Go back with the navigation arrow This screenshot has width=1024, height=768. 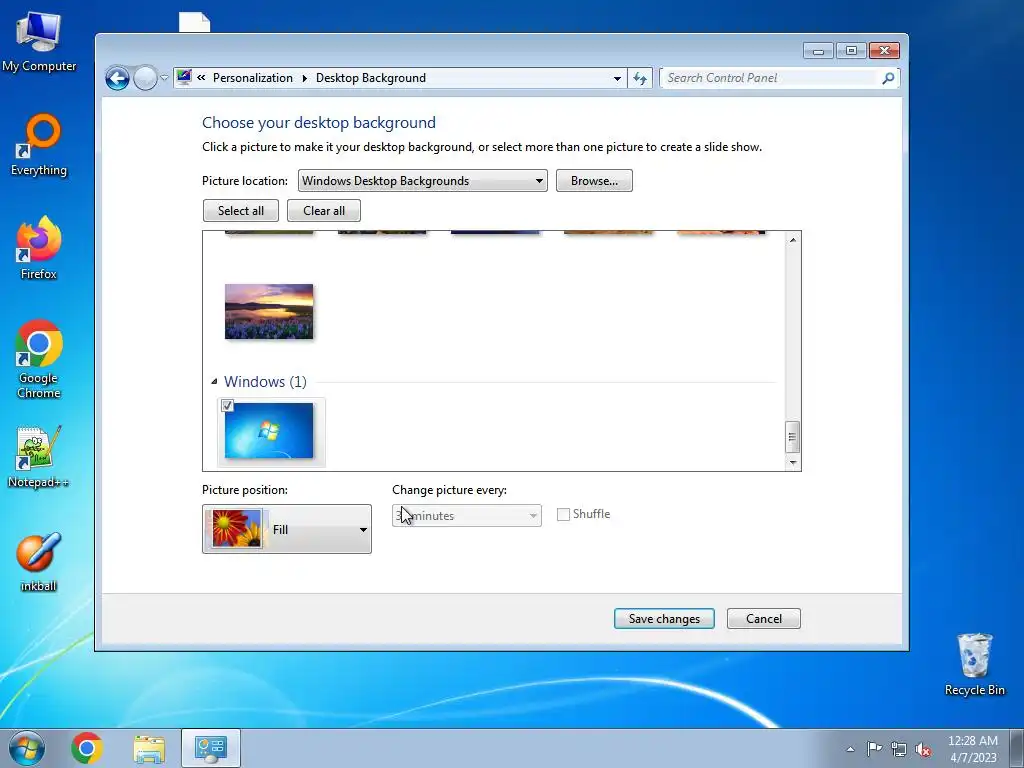pos(117,78)
